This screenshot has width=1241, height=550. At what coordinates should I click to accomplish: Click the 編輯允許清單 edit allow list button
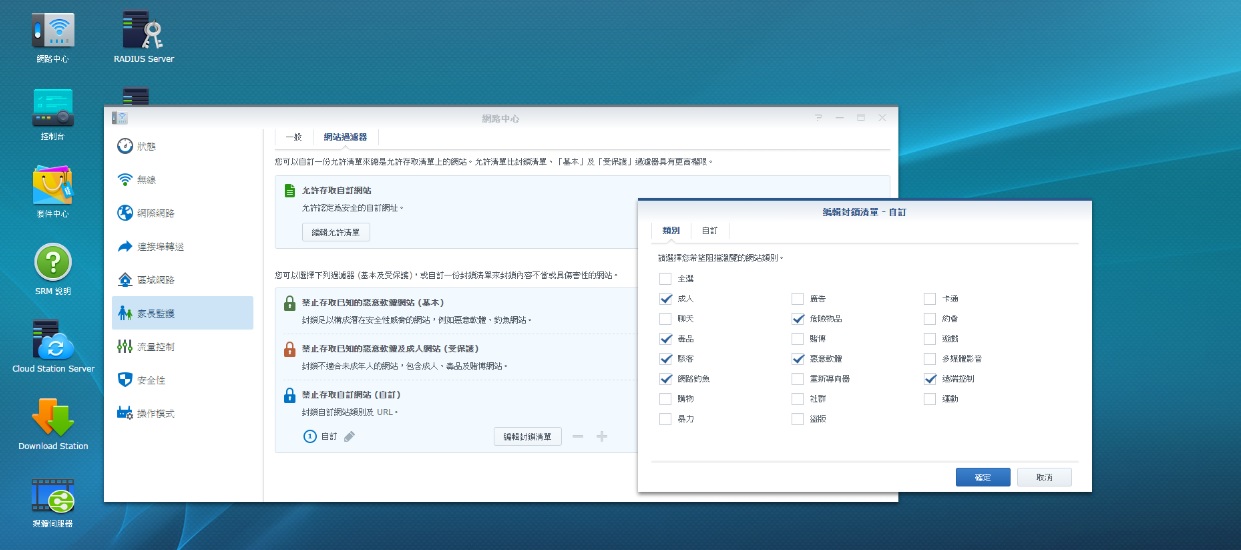335,232
